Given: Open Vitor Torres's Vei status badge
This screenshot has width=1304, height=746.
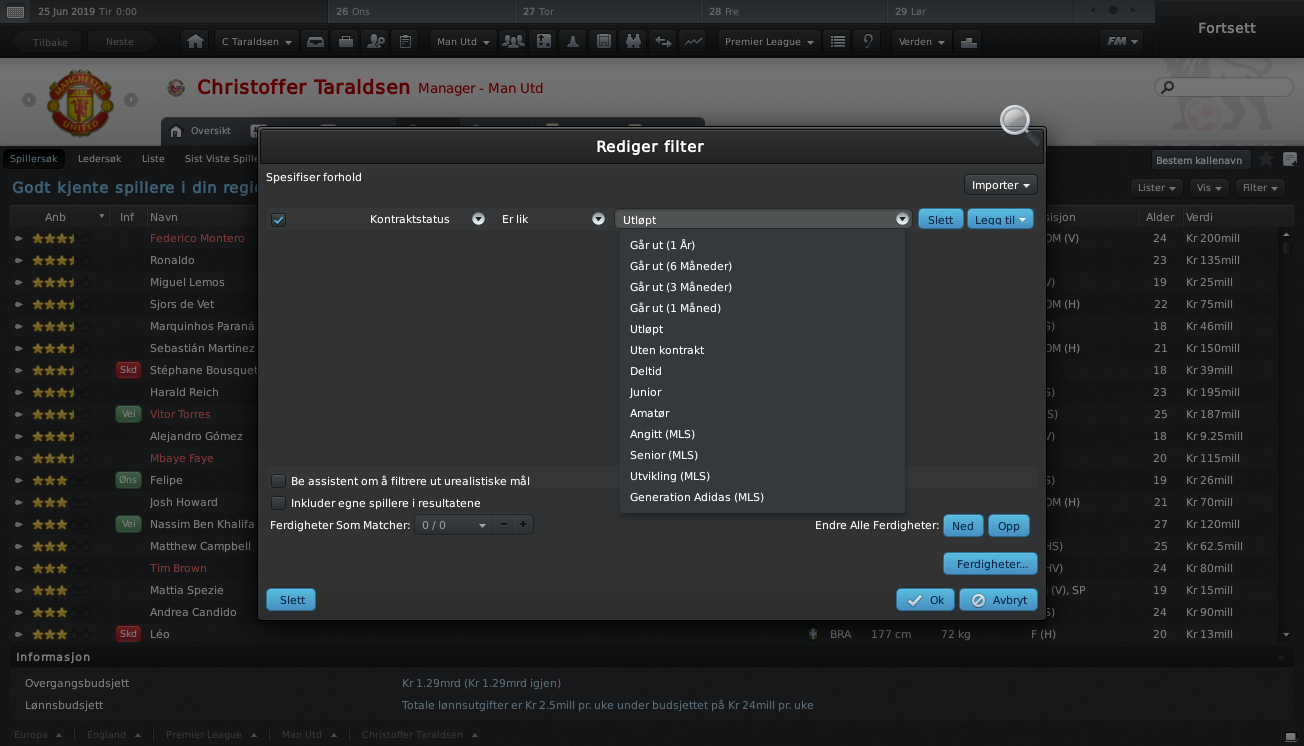Looking at the screenshot, I should coord(128,414).
